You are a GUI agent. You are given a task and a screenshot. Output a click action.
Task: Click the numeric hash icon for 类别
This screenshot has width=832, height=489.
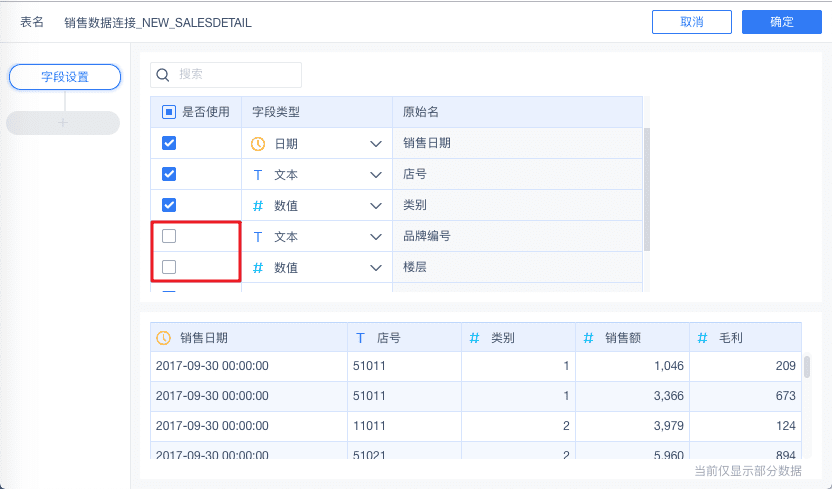(257, 206)
